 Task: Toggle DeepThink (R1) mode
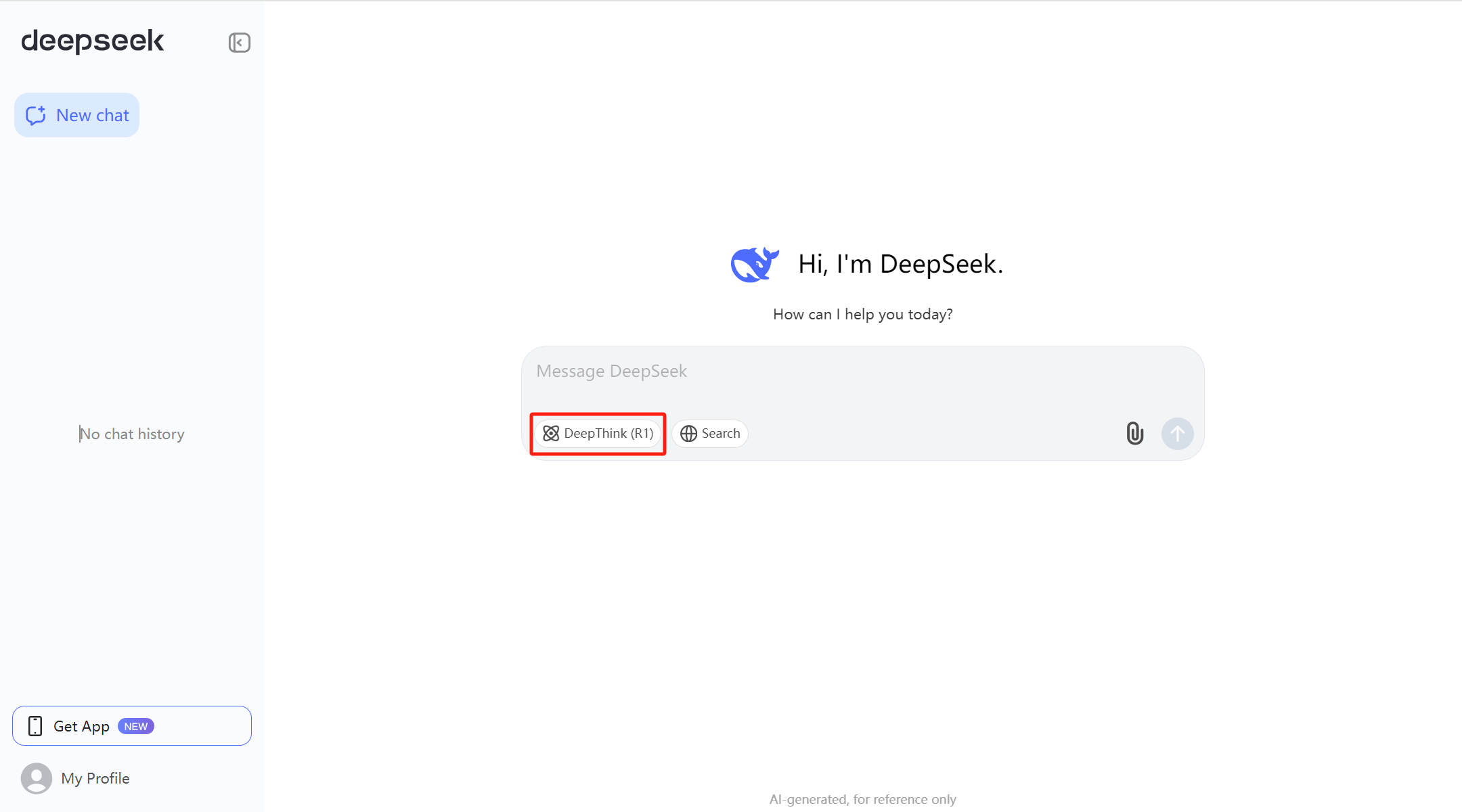[x=598, y=433]
